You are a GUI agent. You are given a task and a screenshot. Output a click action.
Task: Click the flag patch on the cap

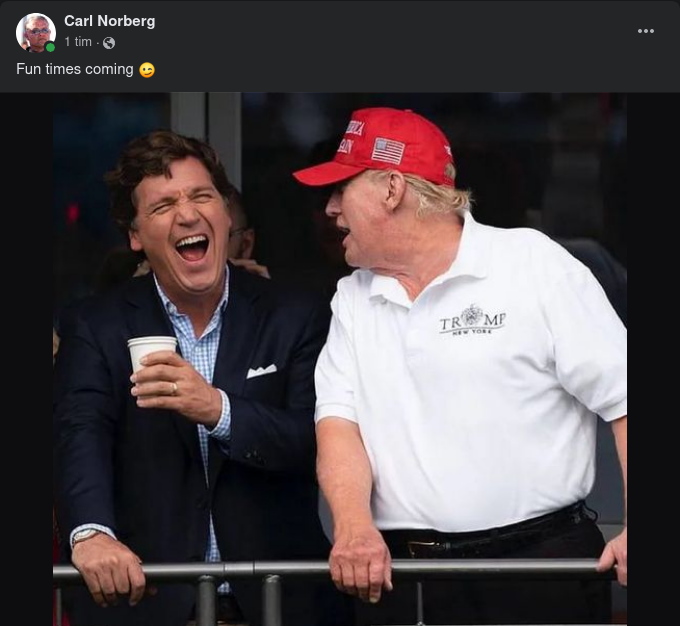(388, 150)
